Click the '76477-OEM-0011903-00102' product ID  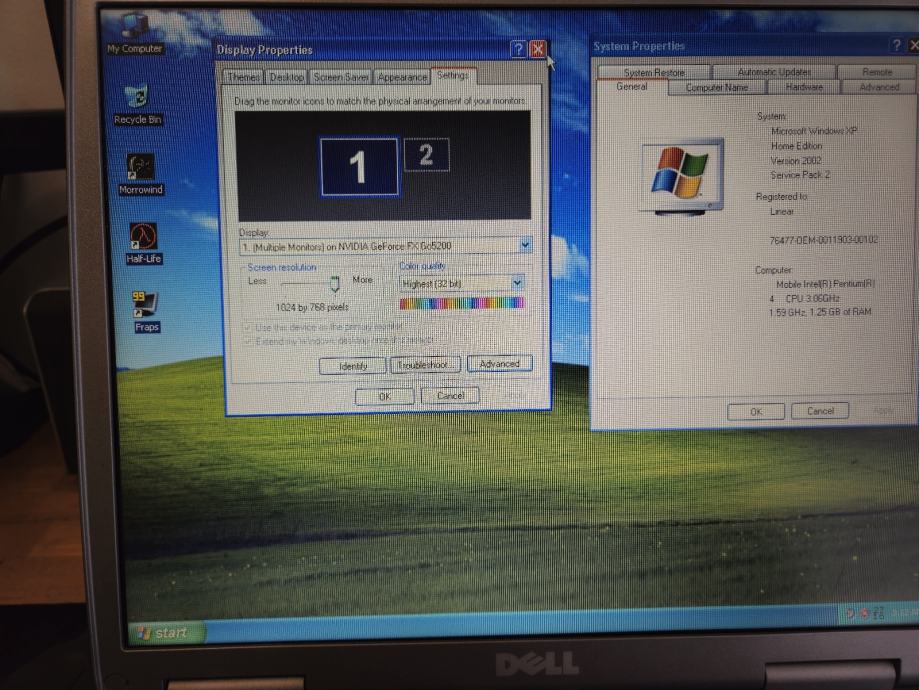click(823, 240)
